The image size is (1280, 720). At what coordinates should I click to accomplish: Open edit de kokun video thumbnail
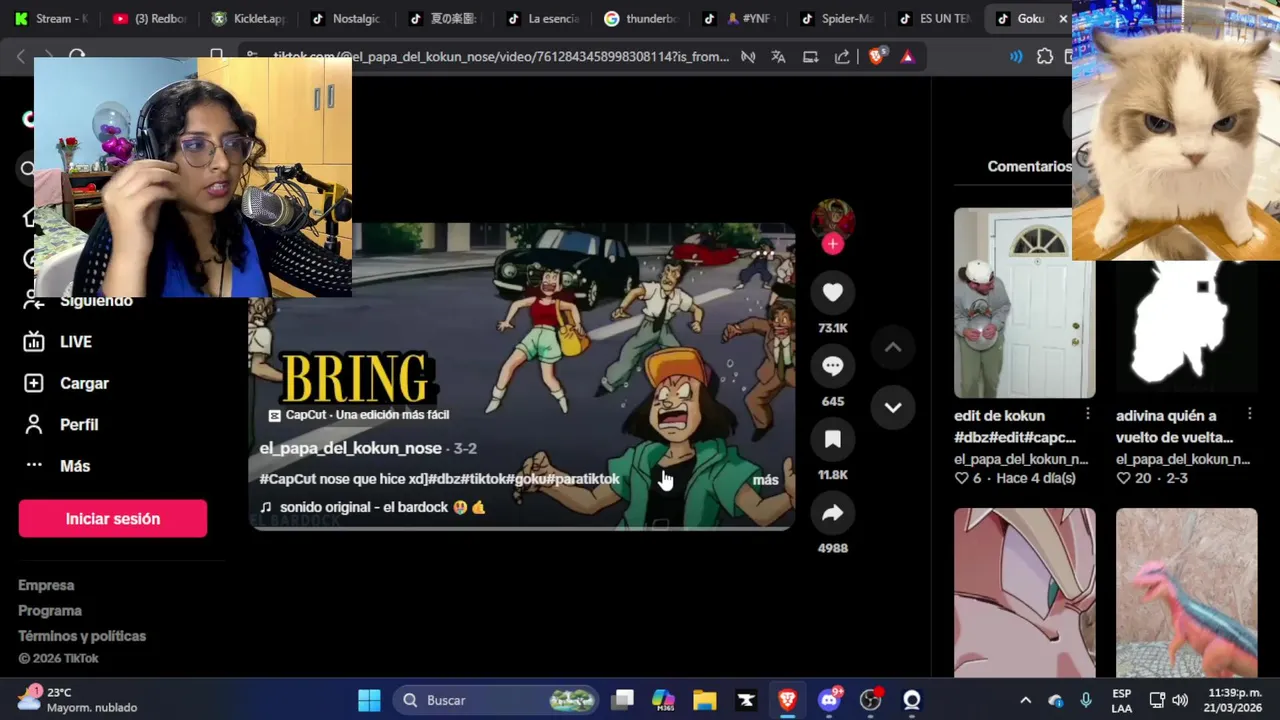click(1024, 303)
